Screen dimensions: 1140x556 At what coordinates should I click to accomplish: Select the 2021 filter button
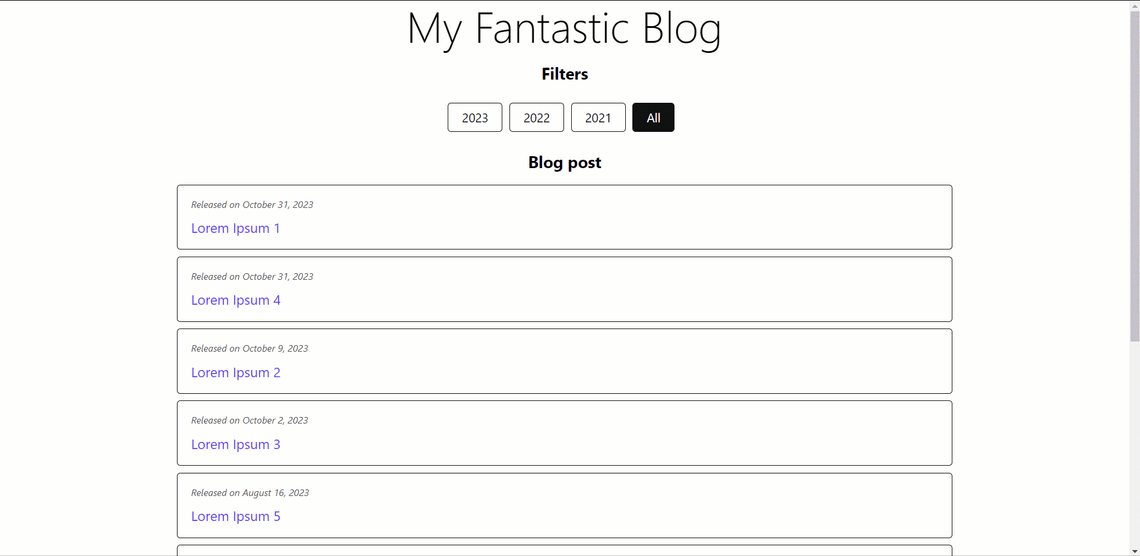(598, 118)
